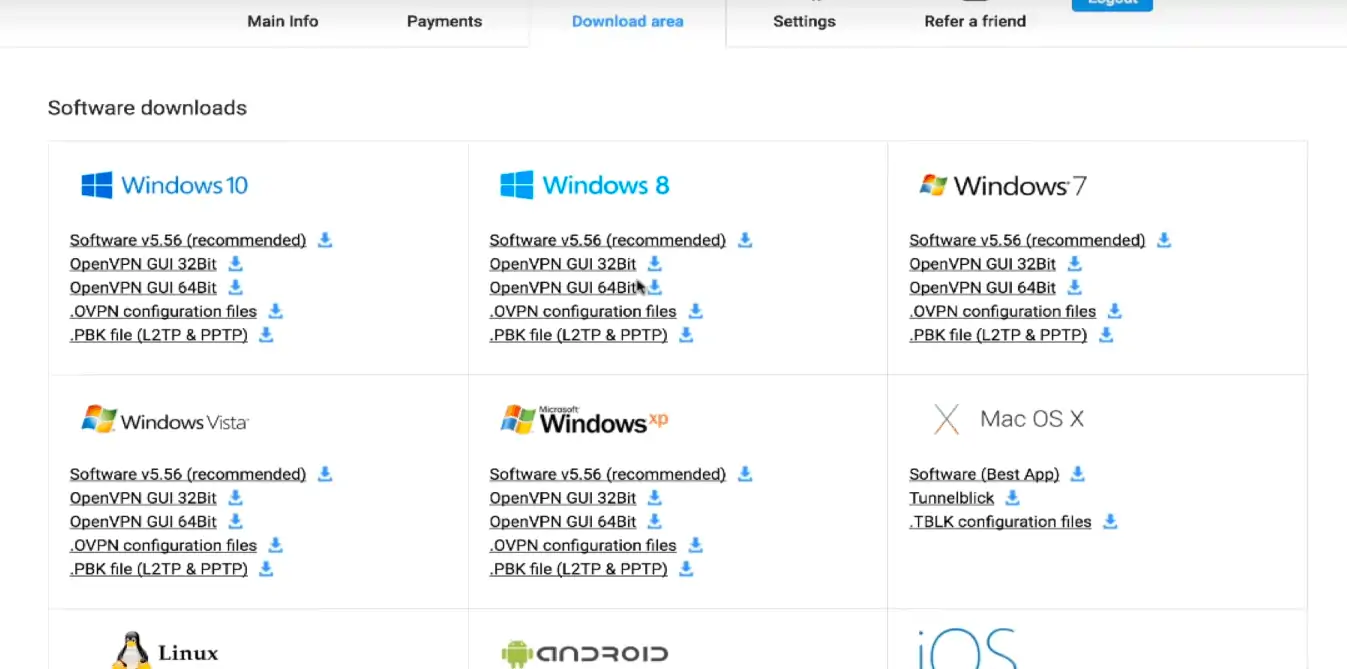Click the Android logo
The image size is (1347, 669).
584,654
